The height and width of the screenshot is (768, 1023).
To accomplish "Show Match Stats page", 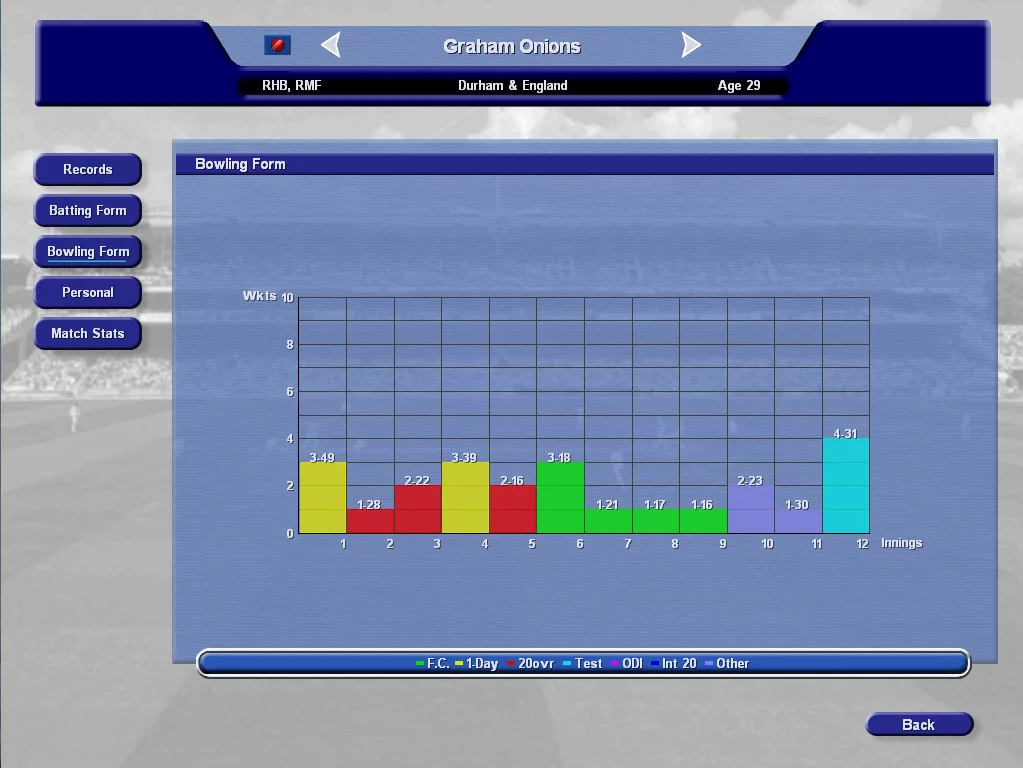I will click(x=87, y=333).
